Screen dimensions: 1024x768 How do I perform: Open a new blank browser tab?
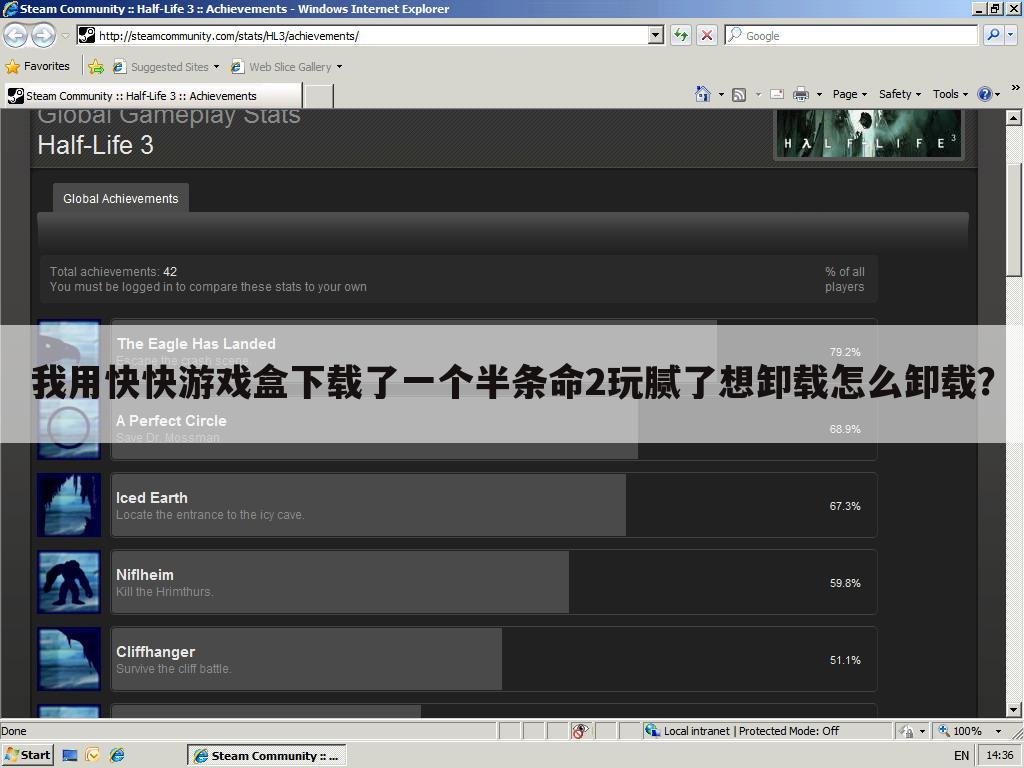tap(319, 96)
